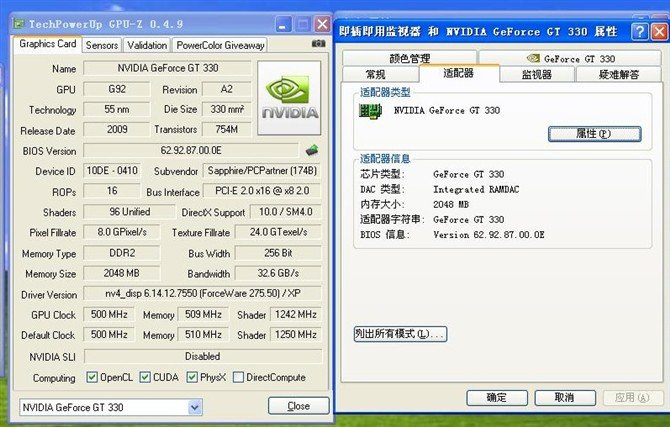
Task: Click the BIOS 信息 Version 62.92.87.00.0E text
Action: (x=488, y=235)
